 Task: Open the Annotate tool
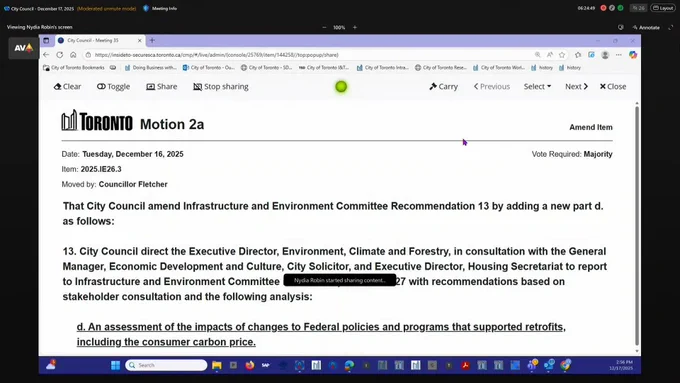click(x=646, y=27)
